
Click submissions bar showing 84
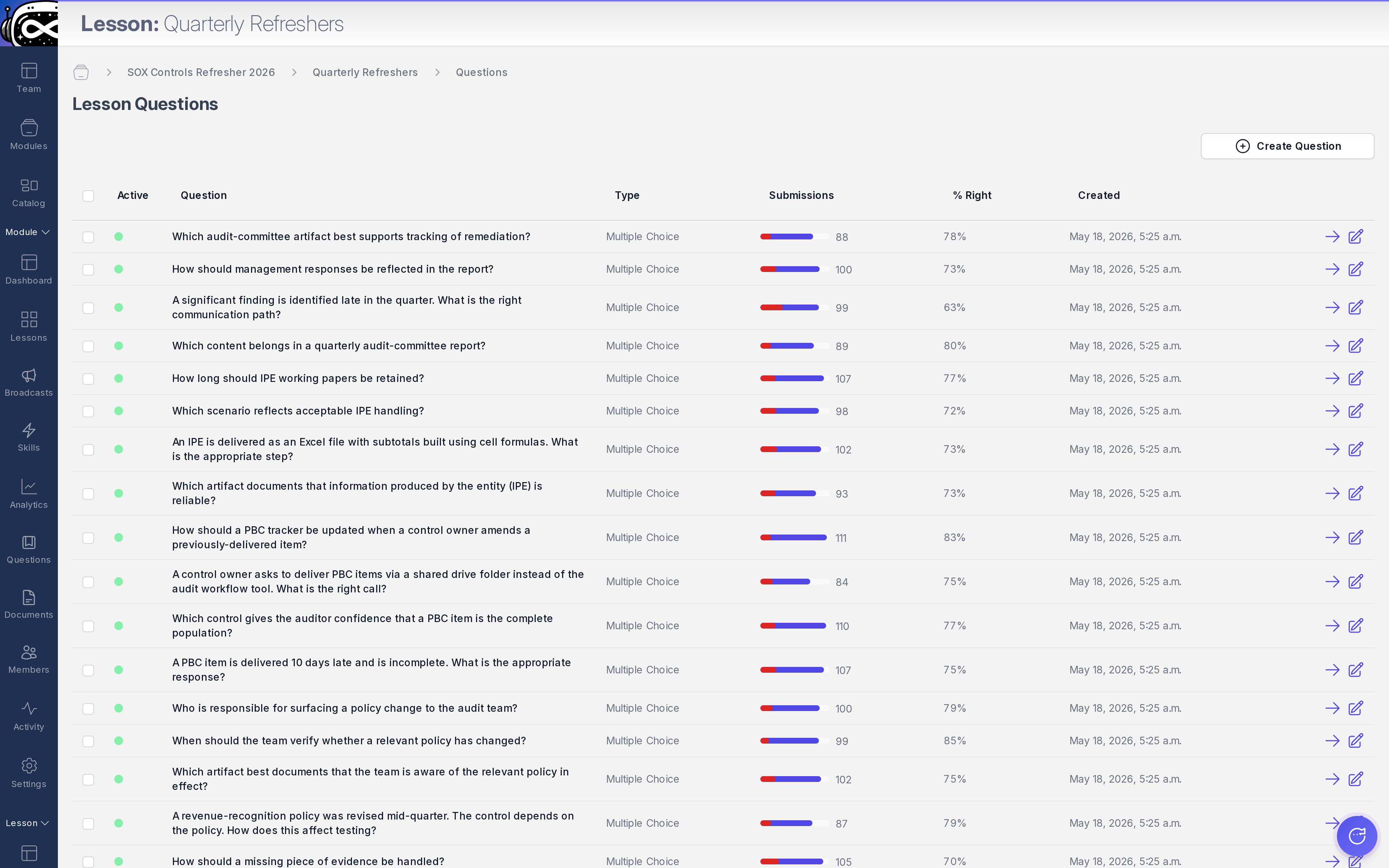point(794,582)
